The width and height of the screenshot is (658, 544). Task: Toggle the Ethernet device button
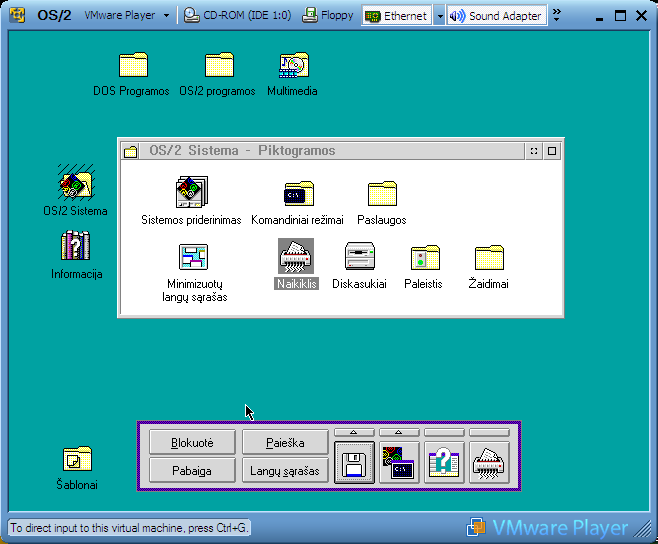[x=396, y=16]
